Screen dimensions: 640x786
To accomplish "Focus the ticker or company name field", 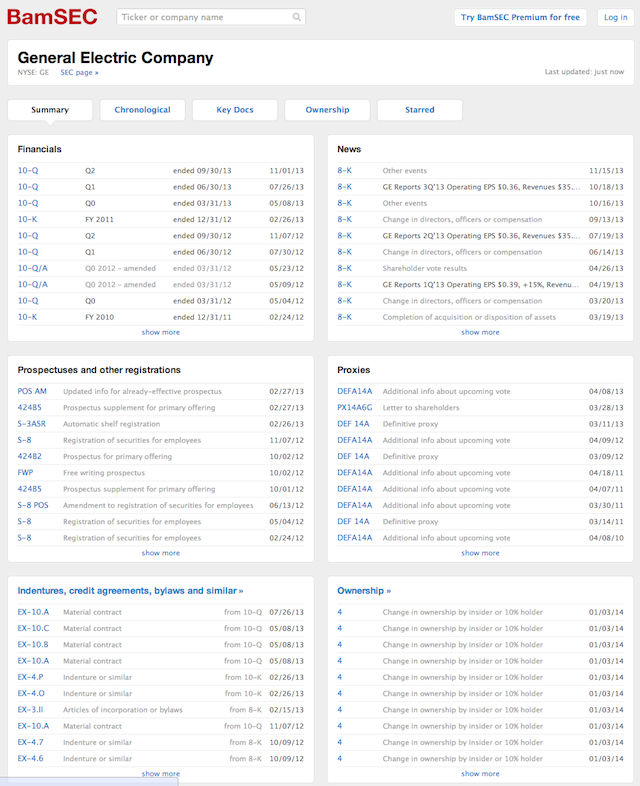I will coord(211,17).
